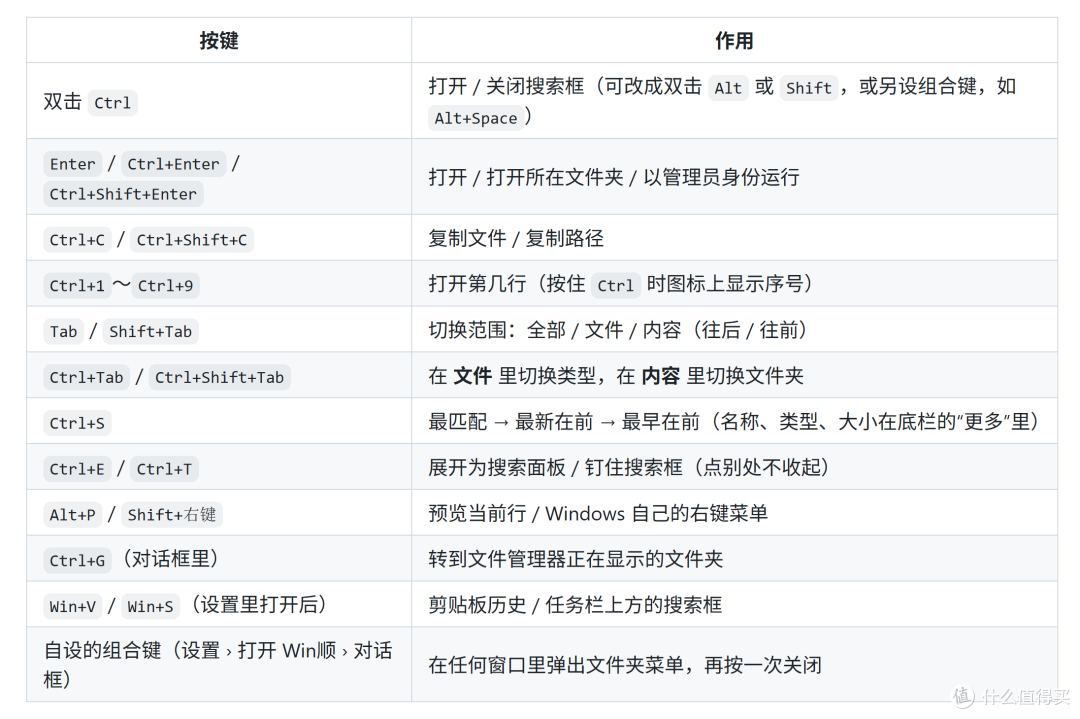
Task: Click the Shift keycap in first row description
Action: (x=809, y=87)
